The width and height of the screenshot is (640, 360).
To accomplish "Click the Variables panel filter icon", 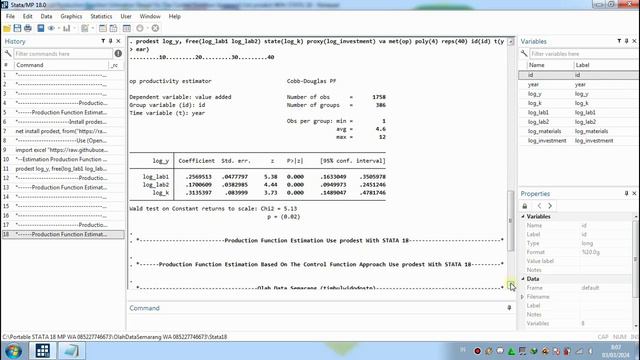I will point(619,41).
